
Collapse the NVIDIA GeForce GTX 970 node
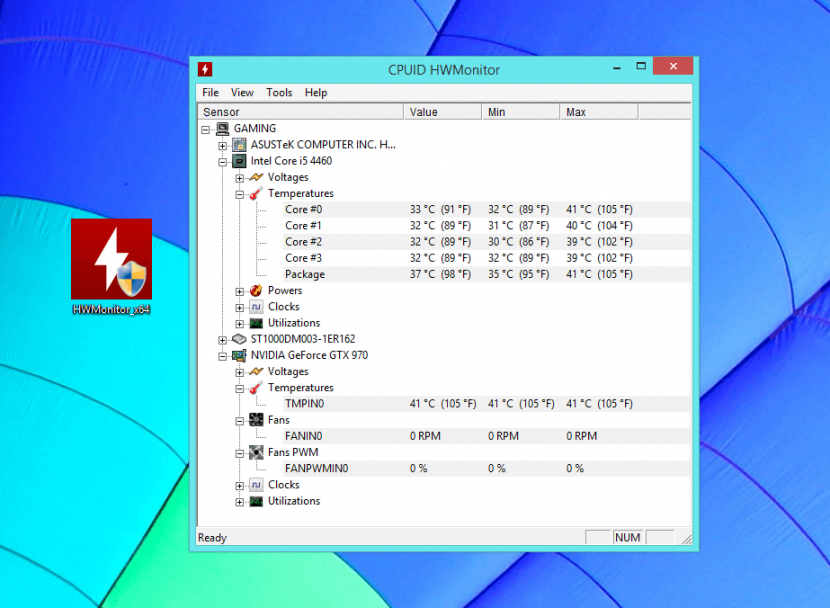(x=223, y=356)
